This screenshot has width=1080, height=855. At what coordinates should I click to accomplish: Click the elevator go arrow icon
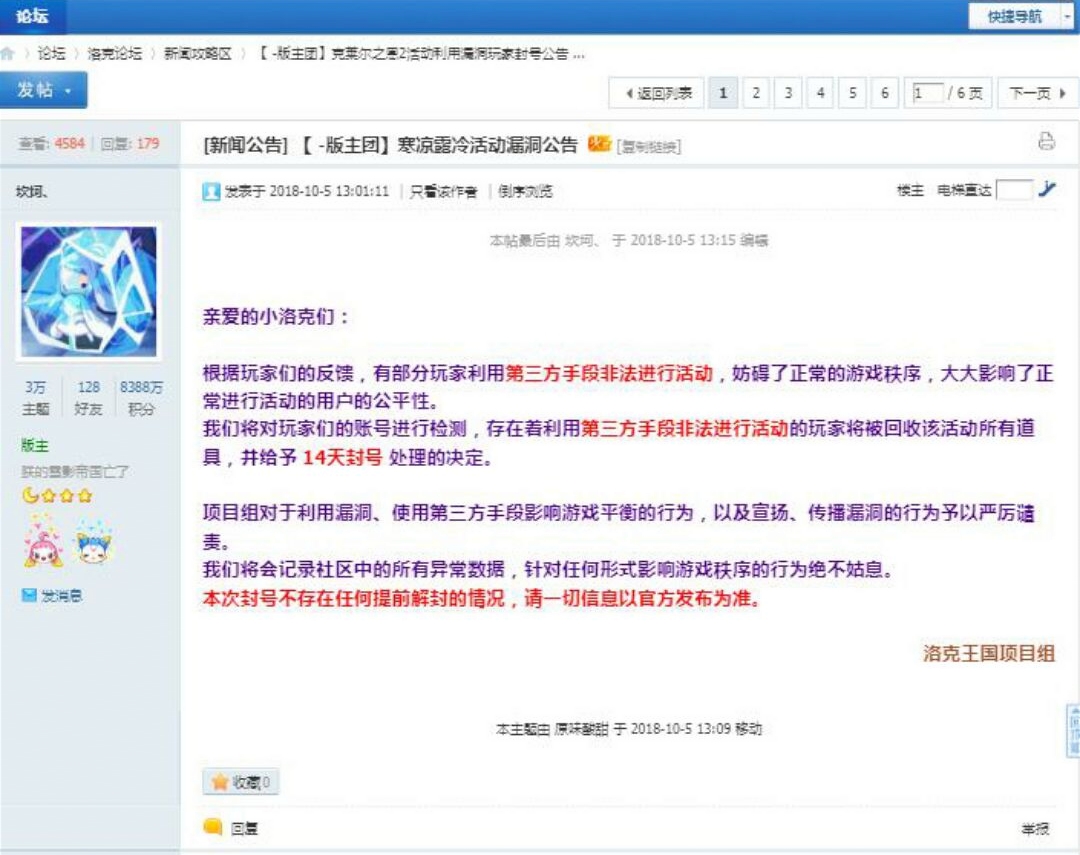(1047, 189)
